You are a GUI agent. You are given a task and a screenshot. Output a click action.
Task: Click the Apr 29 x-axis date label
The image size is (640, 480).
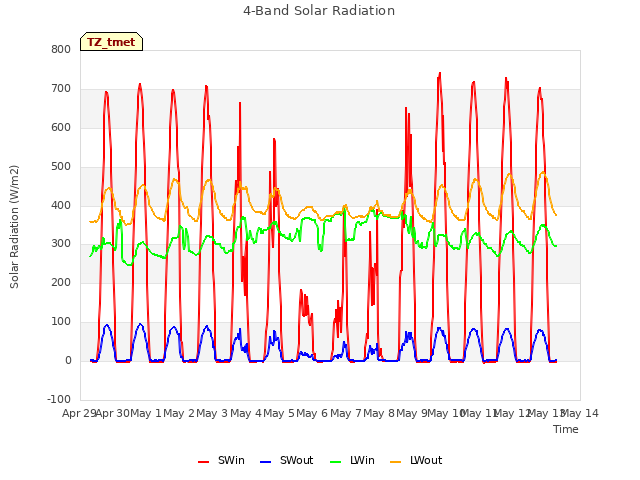pyautogui.click(x=79, y=413)
